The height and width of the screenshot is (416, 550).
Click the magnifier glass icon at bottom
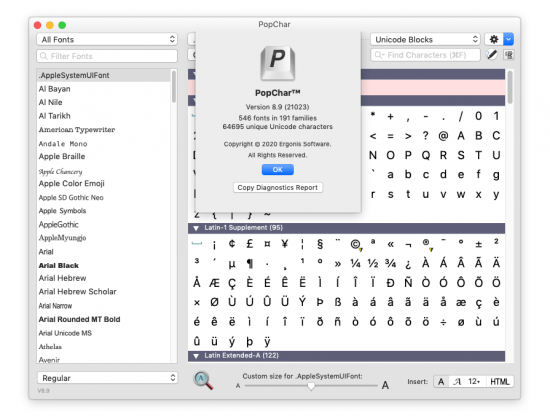pyautogui.click(x=203, y=381)
